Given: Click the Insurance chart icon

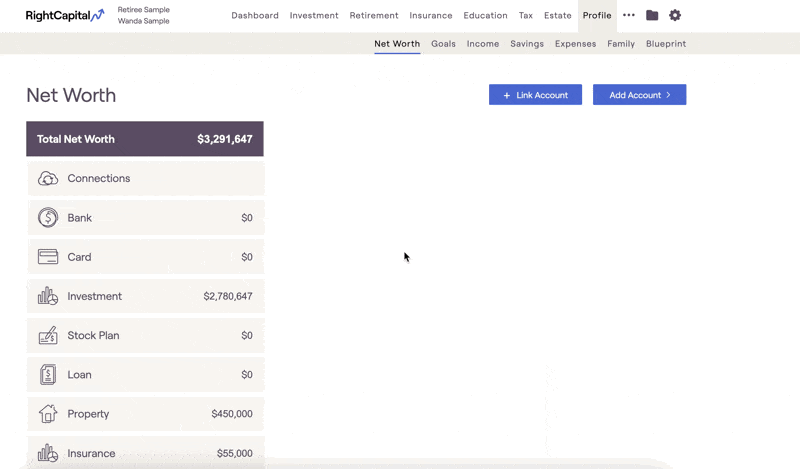Looking at the screenshot, I should pos(48,453).
